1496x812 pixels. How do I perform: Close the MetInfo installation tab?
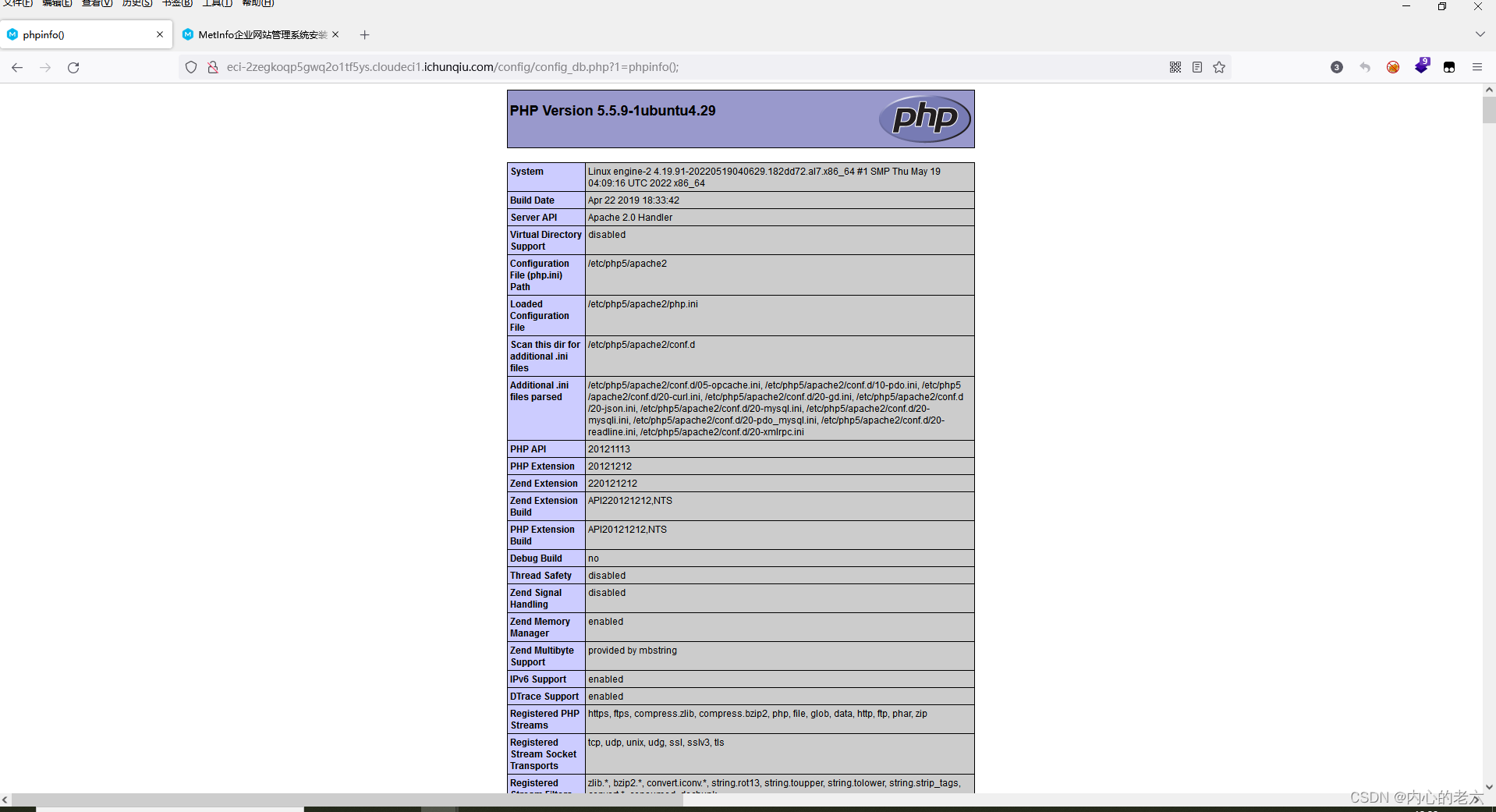click(335, 34)
